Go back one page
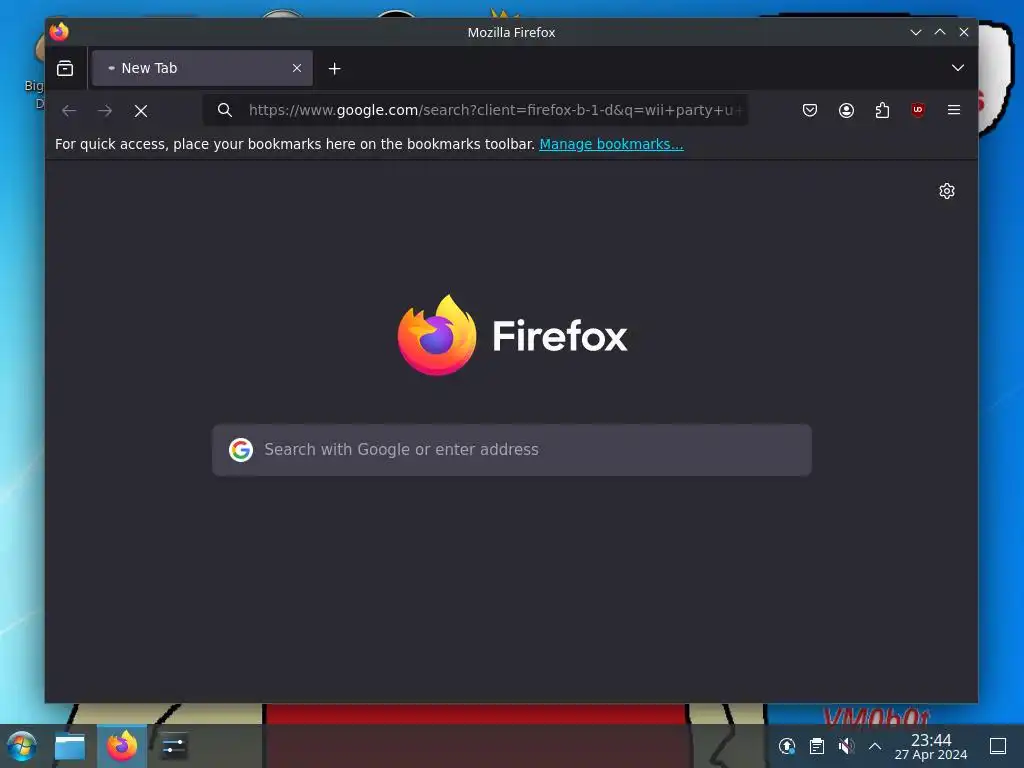This screenshot has width=1024, height=768. pos(69,110)
